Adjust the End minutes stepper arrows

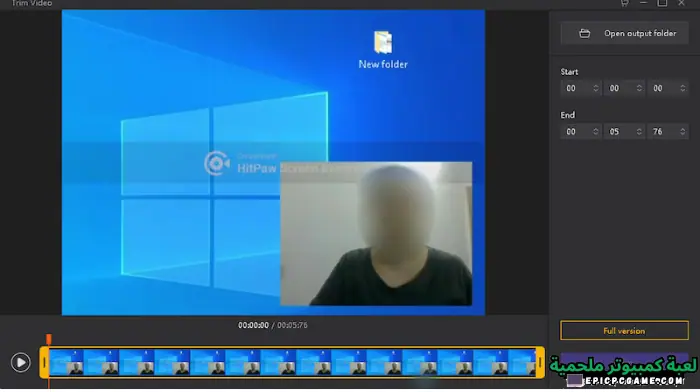click(639, 132)
